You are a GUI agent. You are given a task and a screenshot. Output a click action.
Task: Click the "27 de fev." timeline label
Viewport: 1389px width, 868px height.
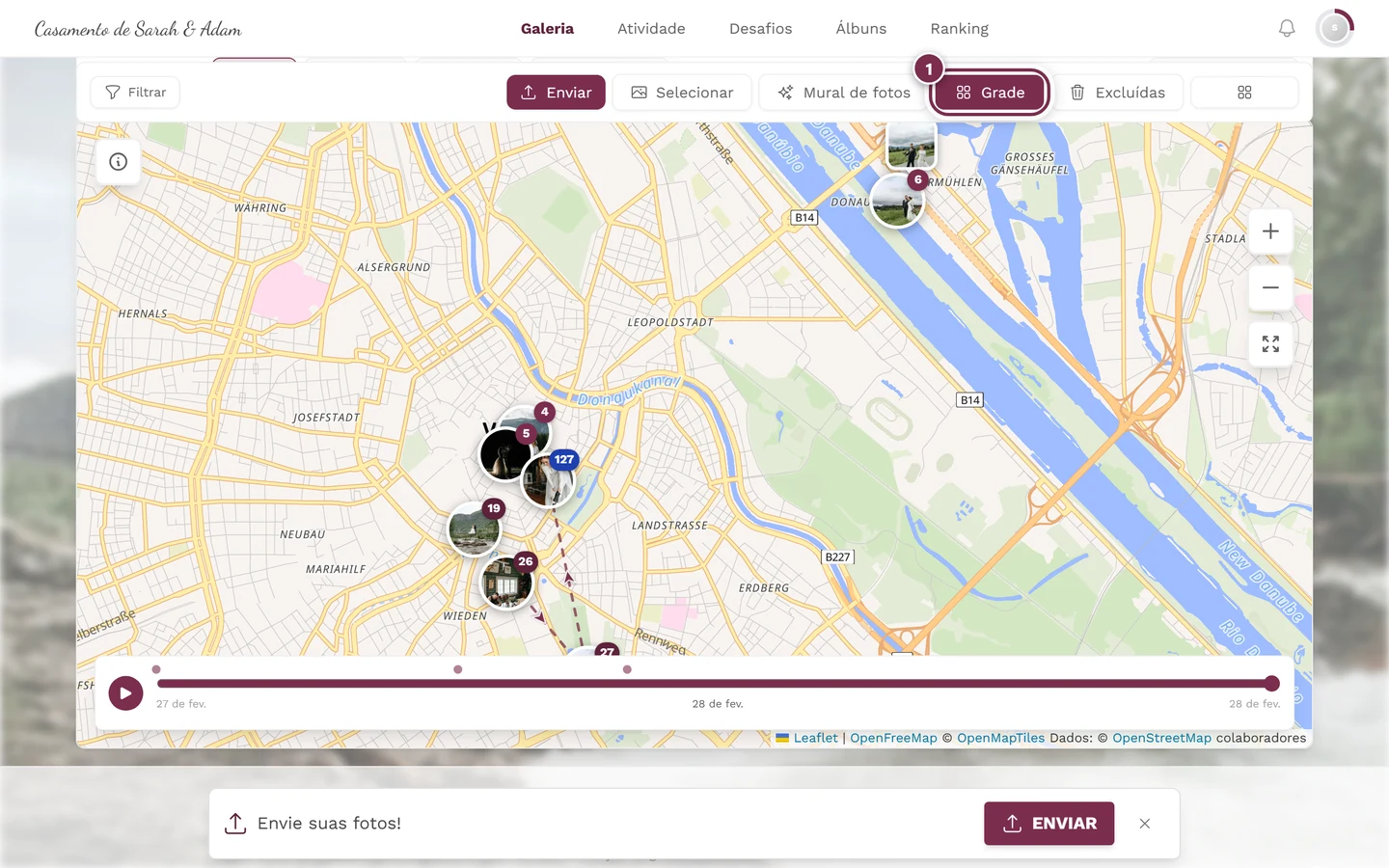[x=181, y=704]
